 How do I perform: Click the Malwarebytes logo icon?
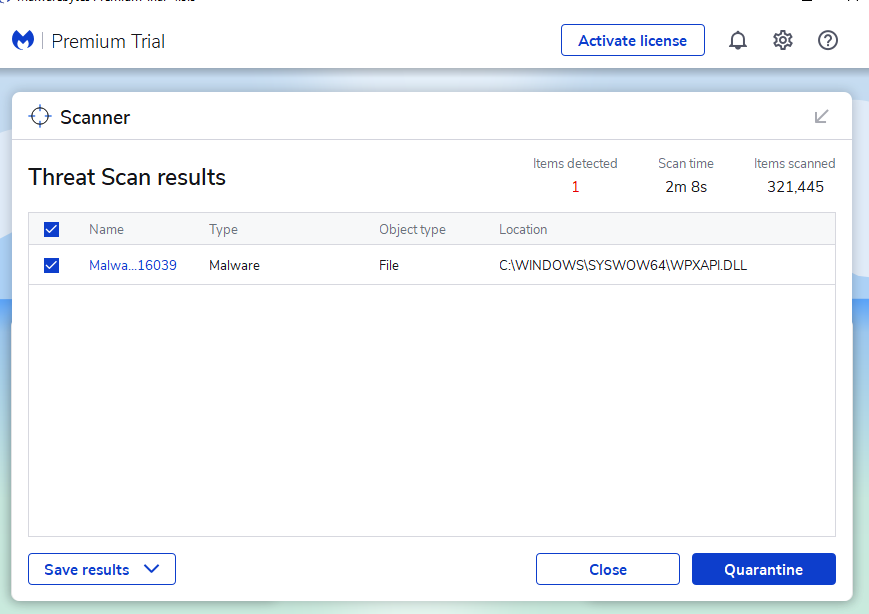click(x=23, y=40)
